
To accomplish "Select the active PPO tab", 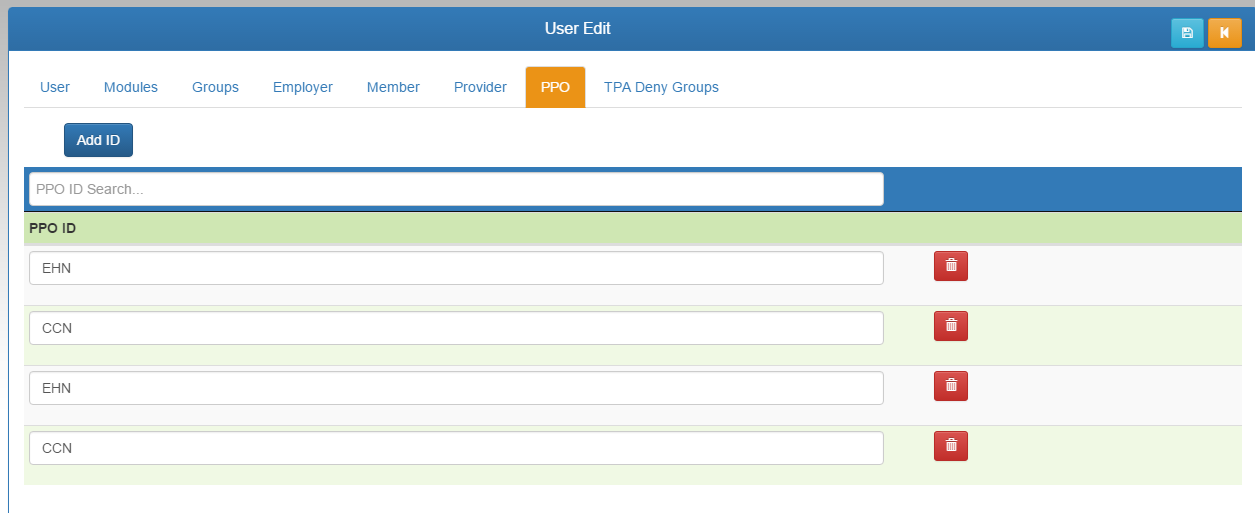I will (x=555, y=87).
